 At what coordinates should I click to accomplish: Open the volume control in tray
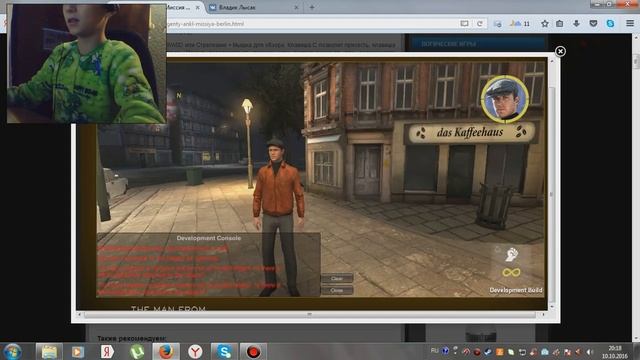589,352
